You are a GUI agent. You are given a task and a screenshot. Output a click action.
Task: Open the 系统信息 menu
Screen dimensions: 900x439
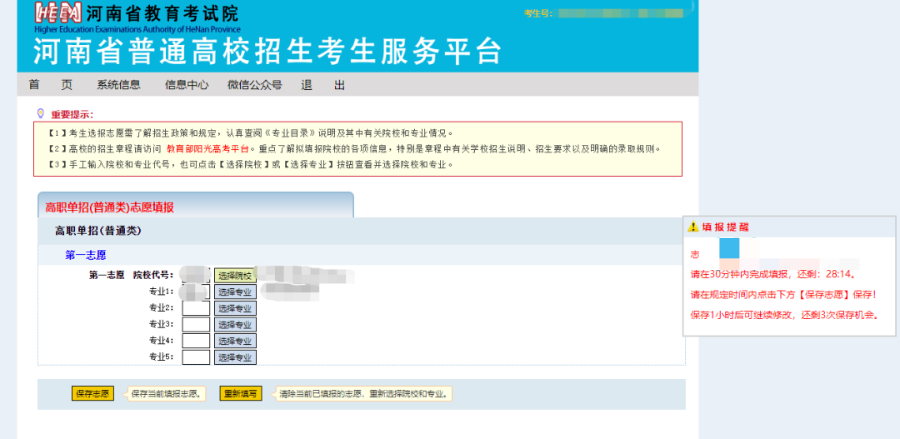(118, 85)
